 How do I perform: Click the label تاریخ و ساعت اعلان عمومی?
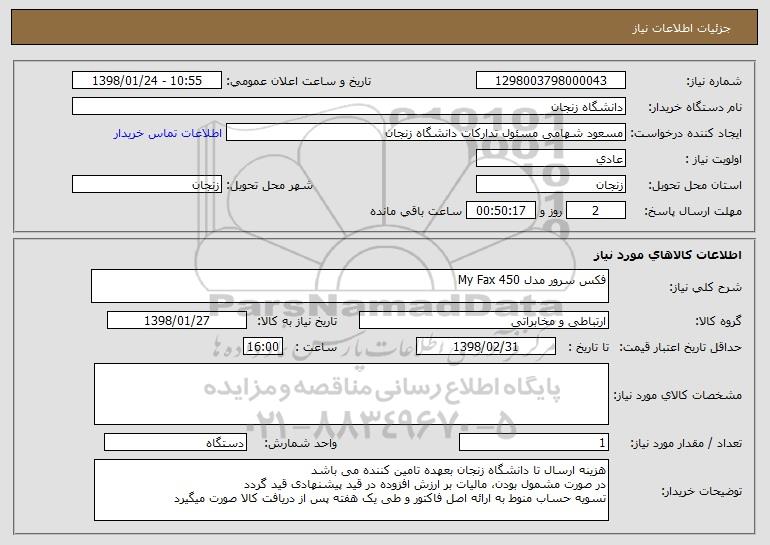point(299,81)
